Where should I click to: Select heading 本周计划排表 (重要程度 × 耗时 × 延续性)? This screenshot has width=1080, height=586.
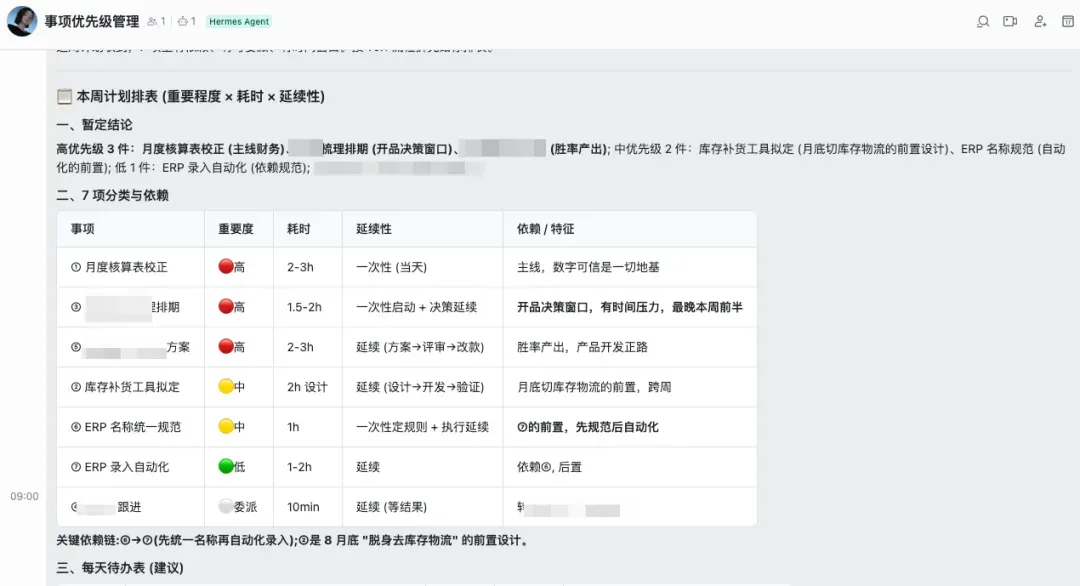[x=200, y=96]
